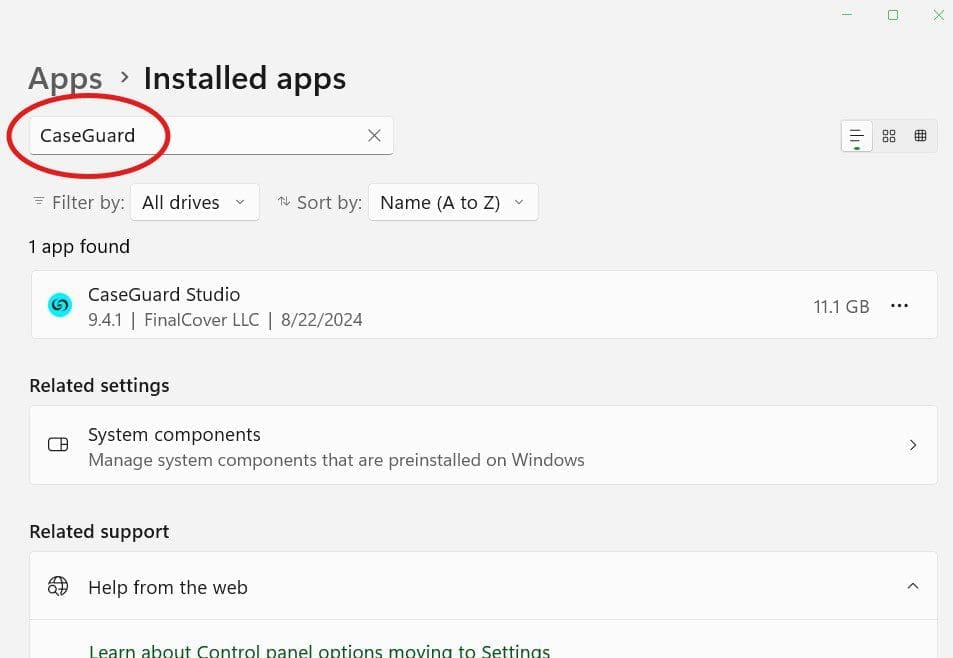Viewport: 953px width, 658px height.
Task: Select the CaseGuard Studio app name
Action: pos(164,295)
